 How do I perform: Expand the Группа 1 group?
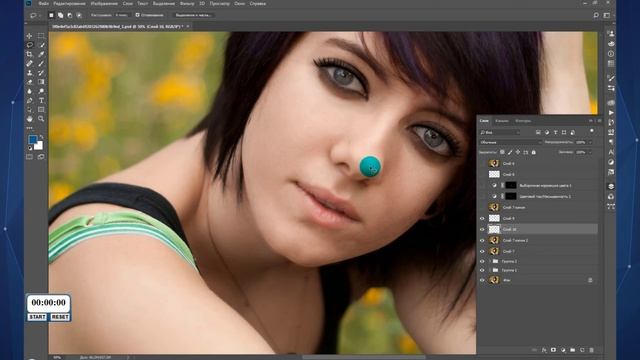tap(489, 270)
